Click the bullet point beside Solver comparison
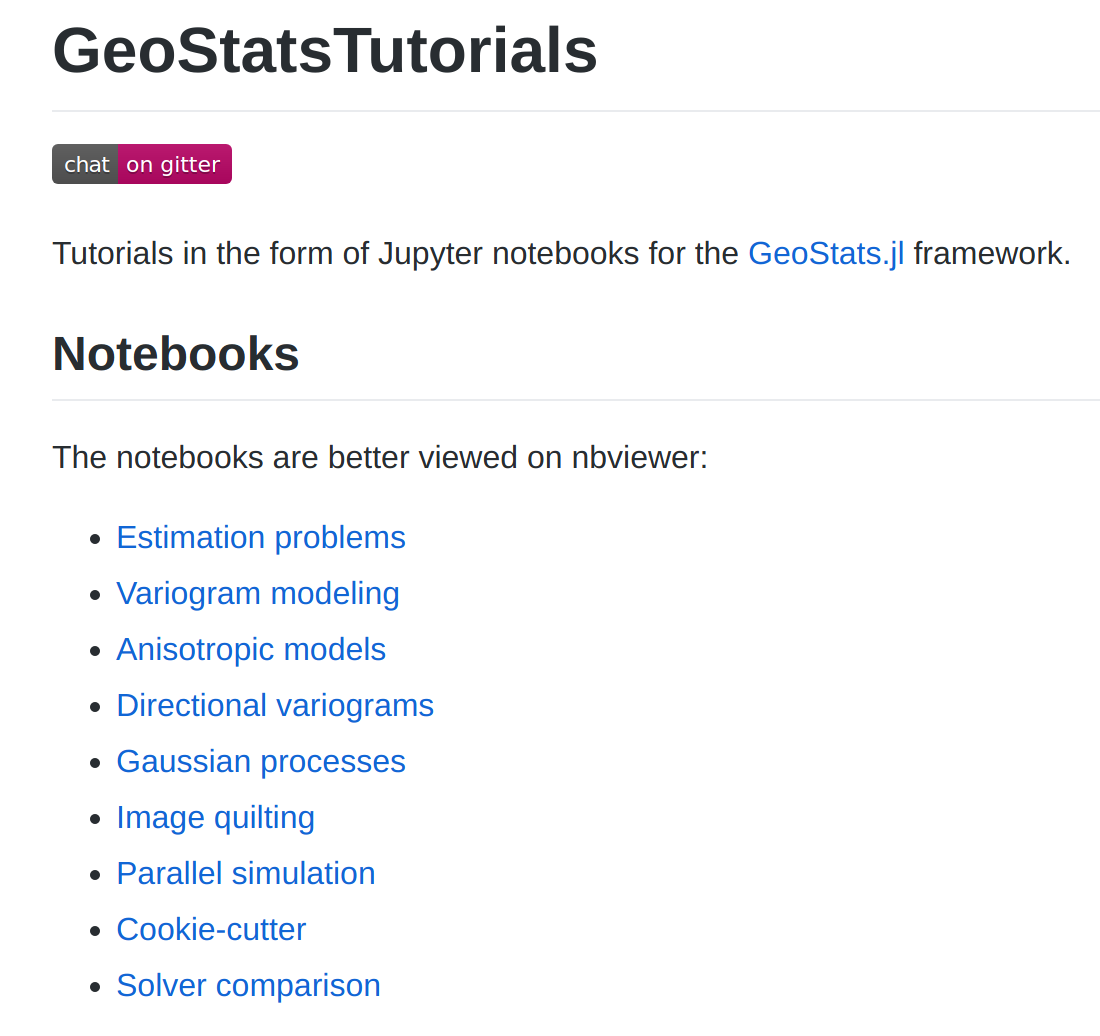Viewport: 1100px width, 1036px height. pos(95,988)
